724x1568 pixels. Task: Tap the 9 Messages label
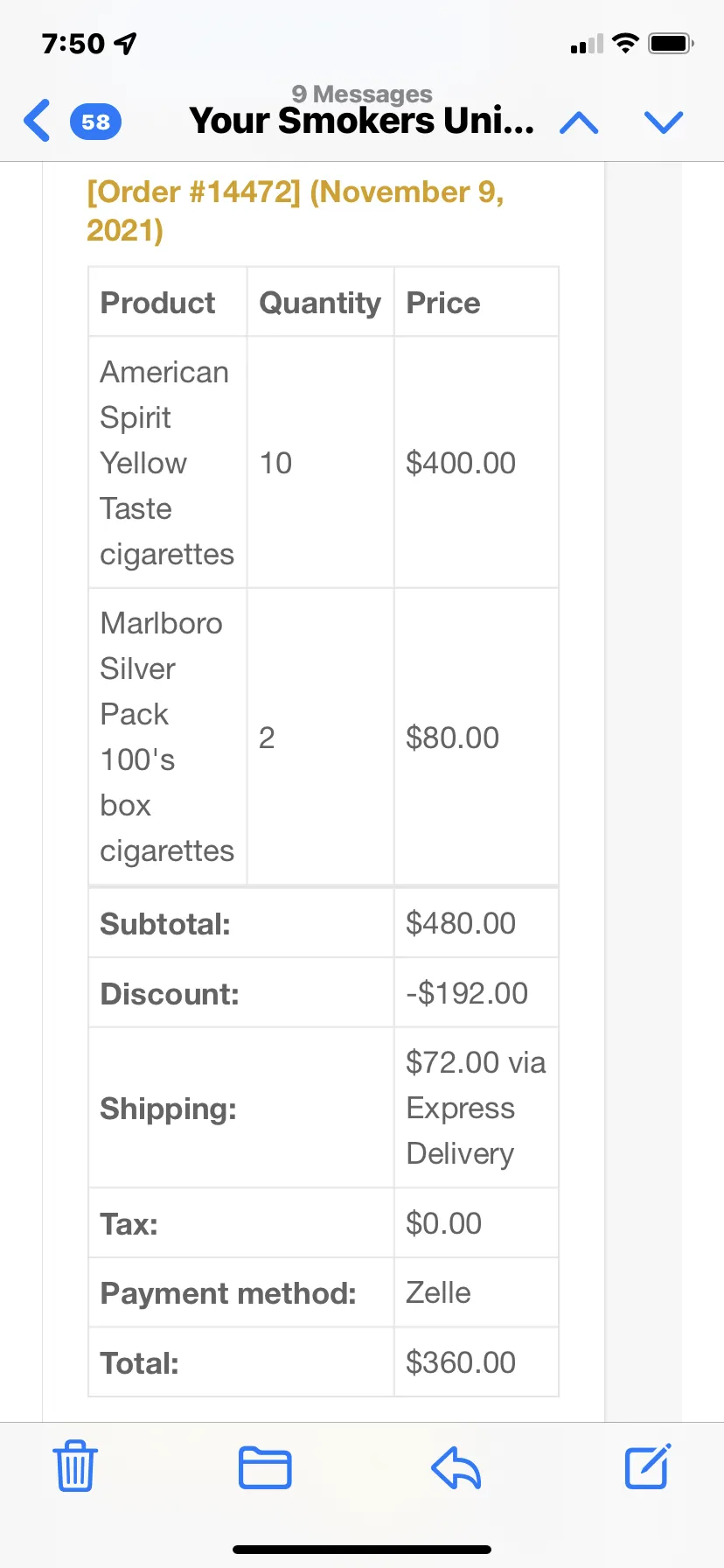(362, 94)
